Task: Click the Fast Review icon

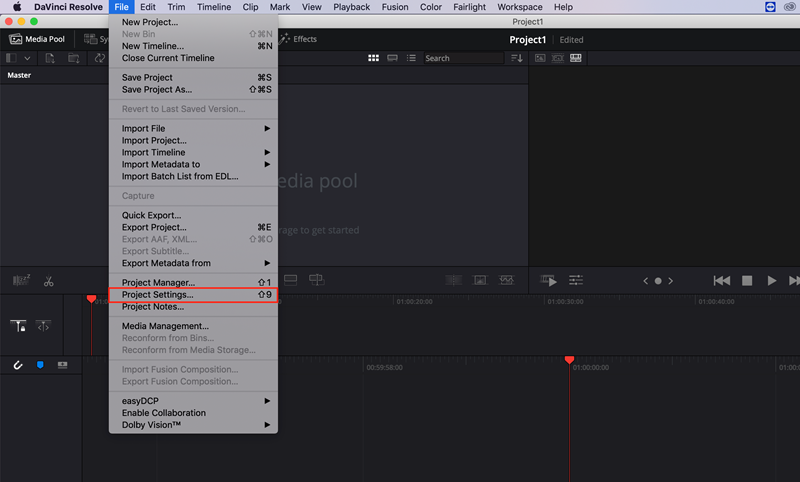Action: click(548, 281)
